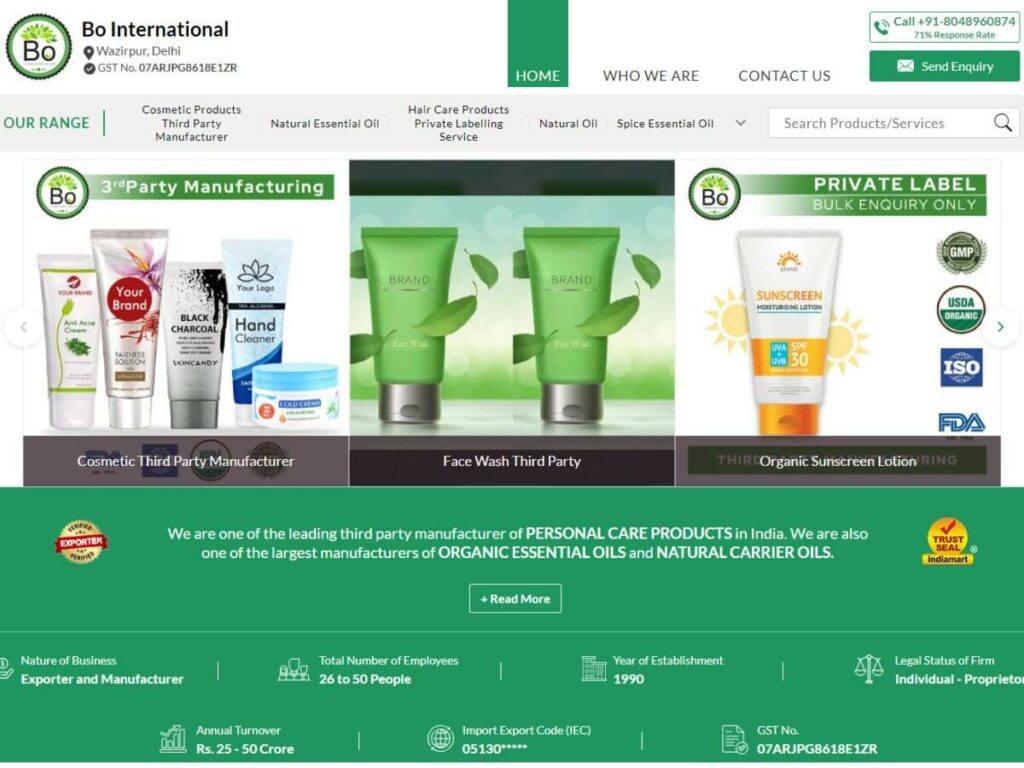Open Cosmetic Third Party Manufacturer caption link
1024x768 pixels.
pos(185,461)
